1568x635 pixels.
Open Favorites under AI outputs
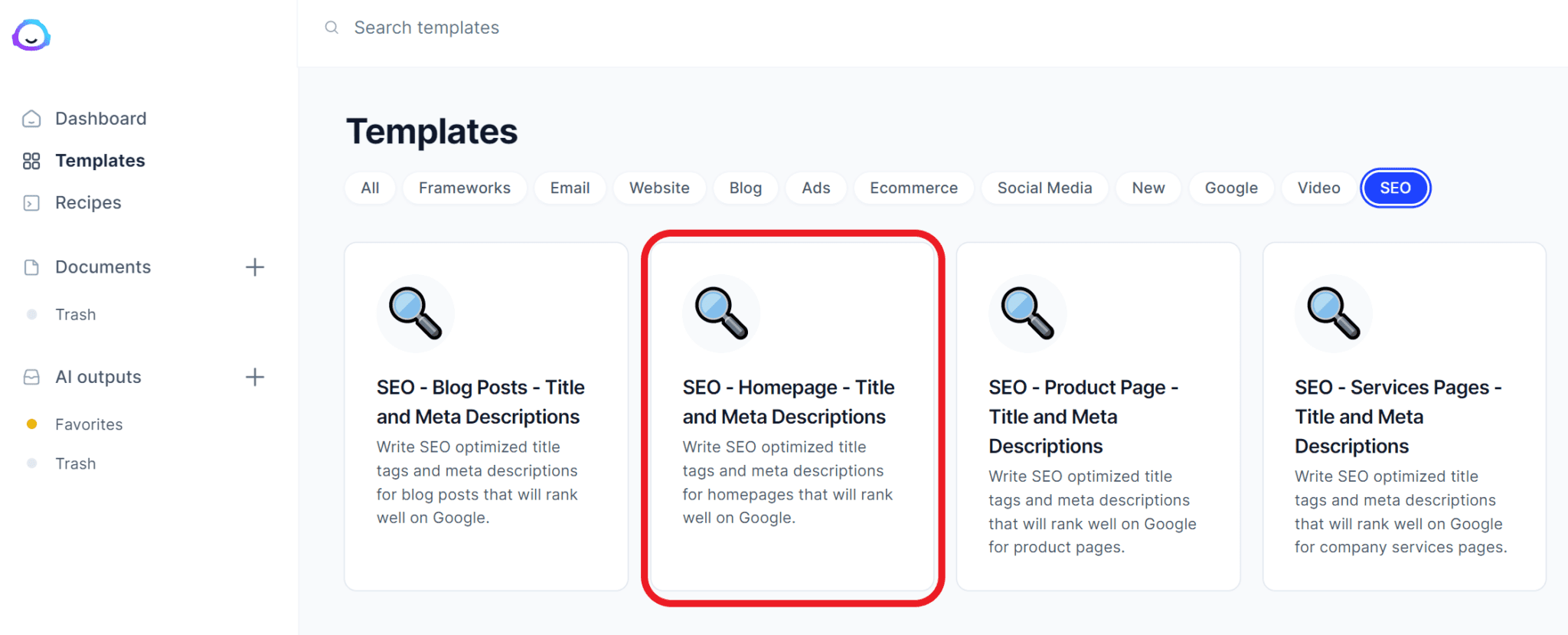click(89, 424)
